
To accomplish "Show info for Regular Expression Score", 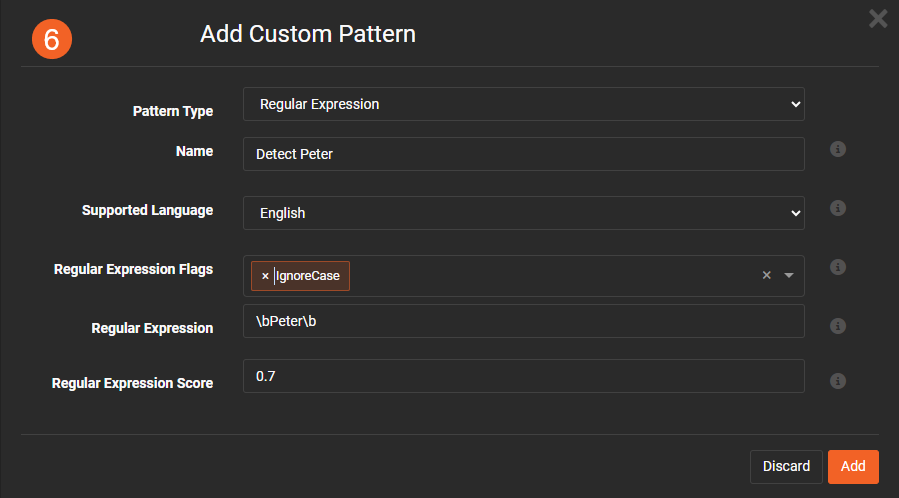I will click(838, 381).
